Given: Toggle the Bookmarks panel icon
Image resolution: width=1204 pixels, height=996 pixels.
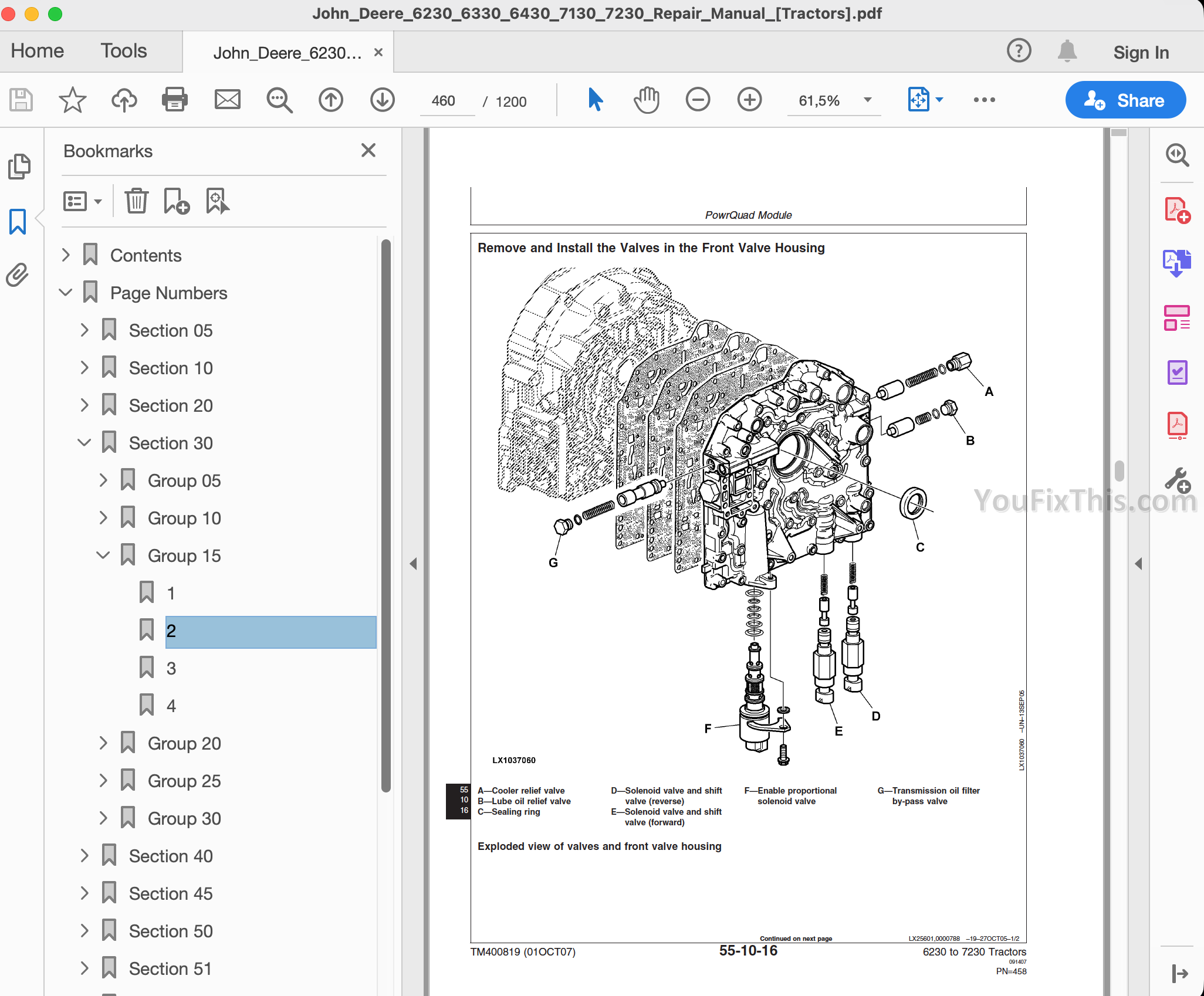Looking at the screenshot, I should click(18, 222).
